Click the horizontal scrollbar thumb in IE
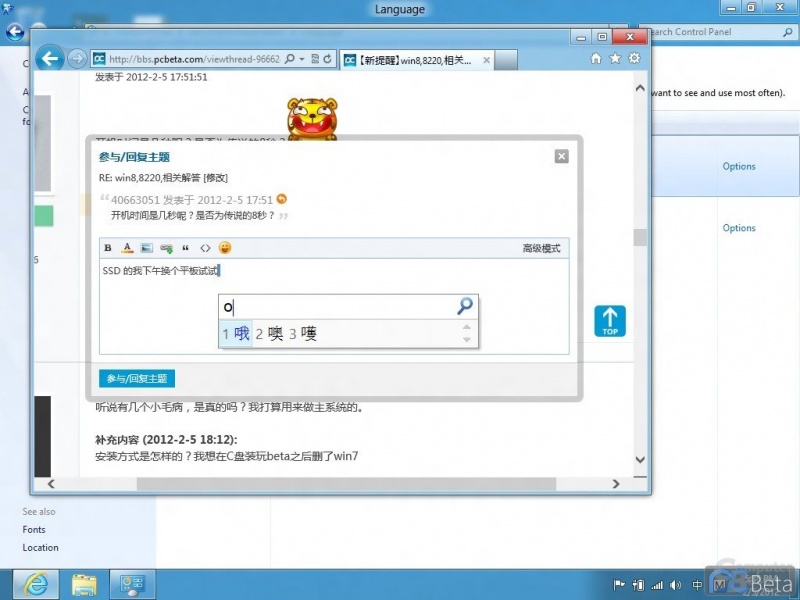The image size is (800, 600). 346,484
